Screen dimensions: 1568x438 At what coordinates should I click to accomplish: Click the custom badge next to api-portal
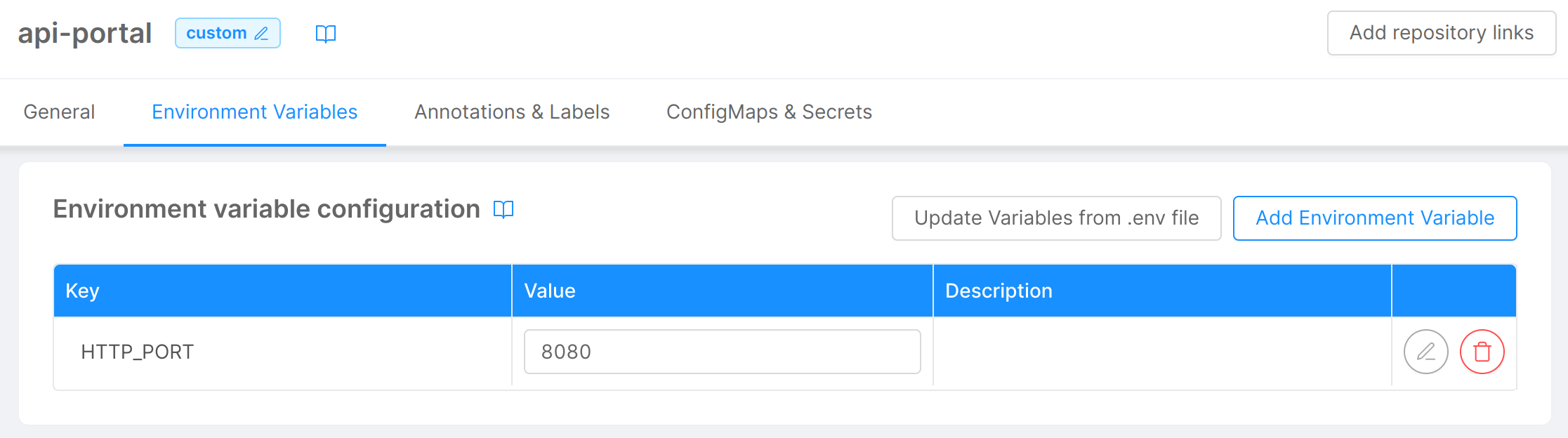coord(218,32)
